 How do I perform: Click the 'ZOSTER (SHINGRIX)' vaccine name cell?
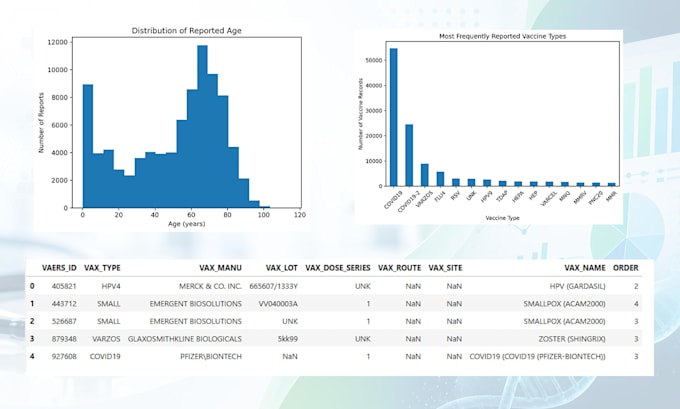572,339
